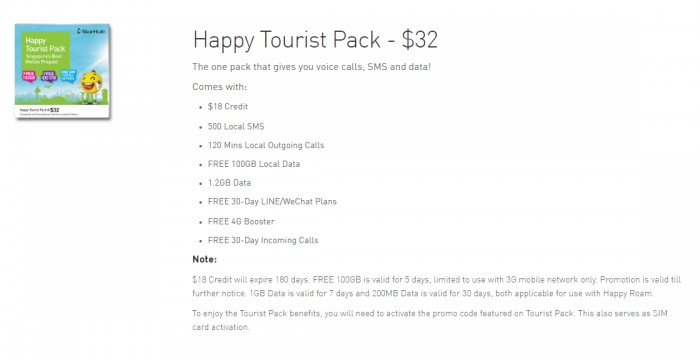The width and height of the screenshot is (700, 360).
Task: Select the $18 Credit list item
Action: point(228,107)
